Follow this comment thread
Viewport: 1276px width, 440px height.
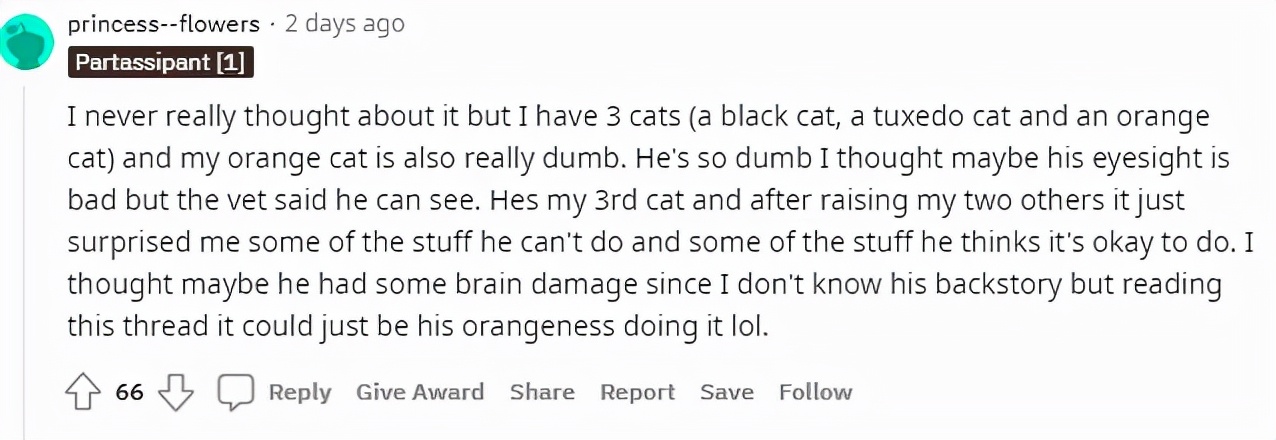815,392
